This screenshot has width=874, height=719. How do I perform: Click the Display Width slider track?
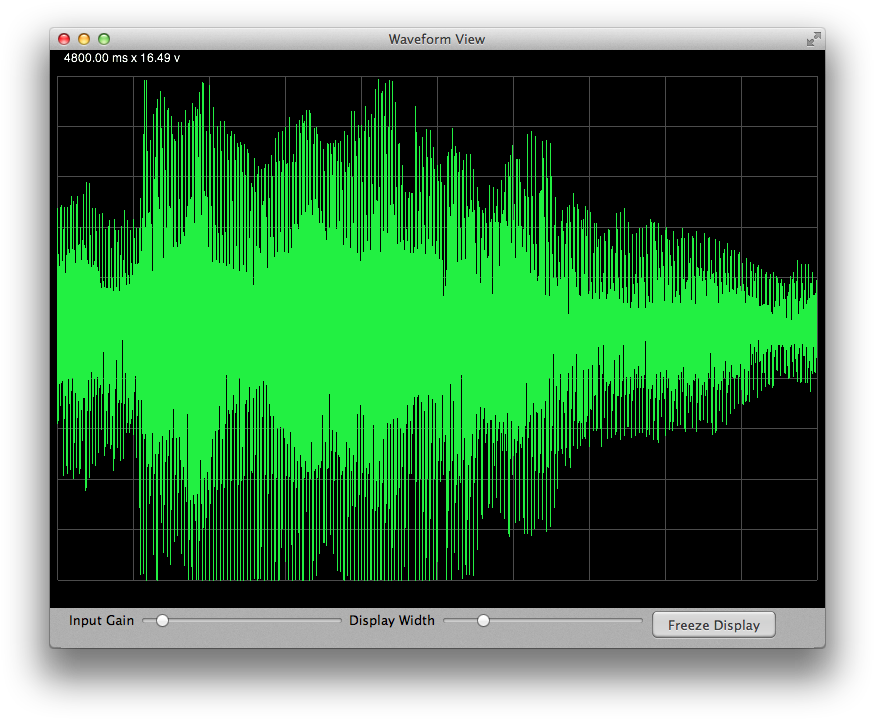[570, 620]
